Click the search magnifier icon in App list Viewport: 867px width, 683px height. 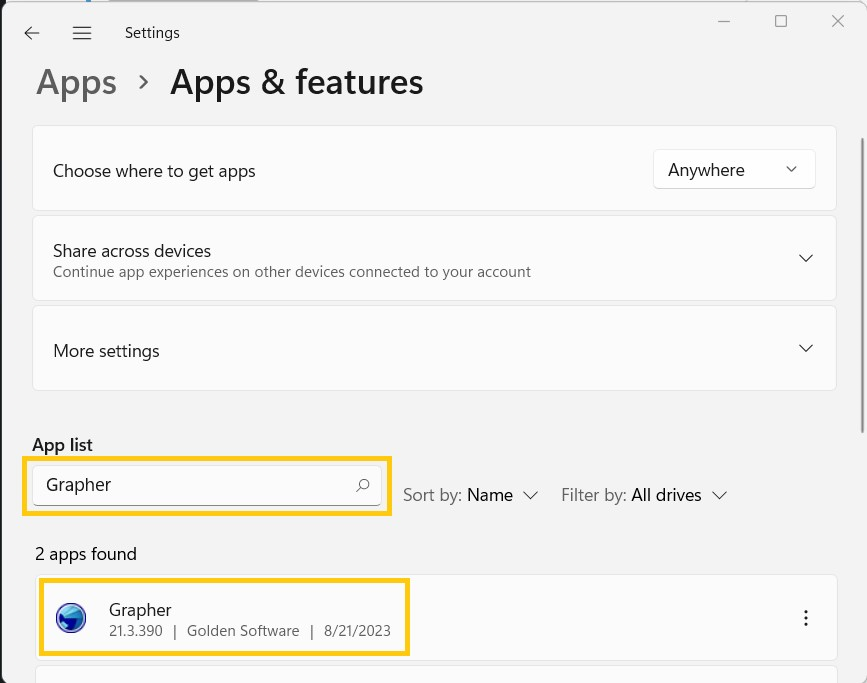(363, 486)
